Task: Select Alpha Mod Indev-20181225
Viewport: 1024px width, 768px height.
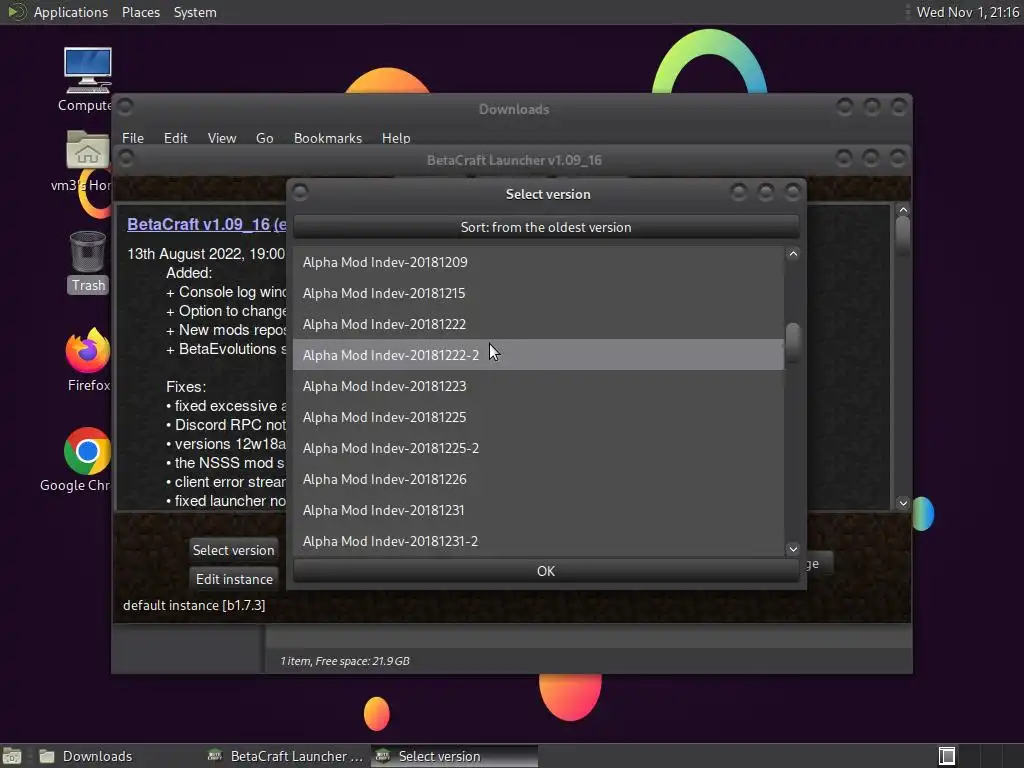Action: click(538, 417)
